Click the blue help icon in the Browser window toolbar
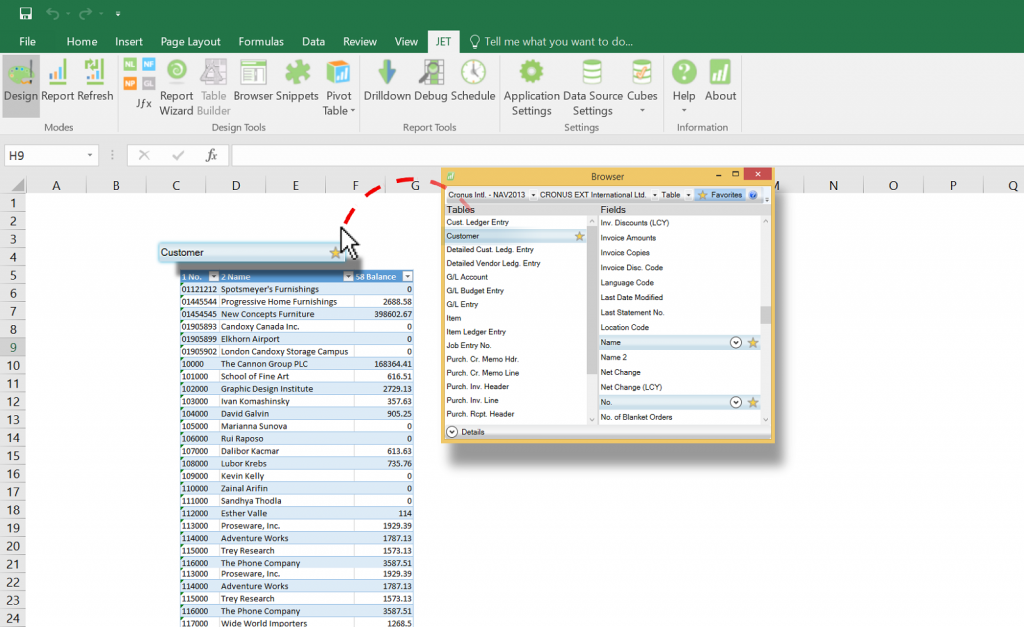 (x=753, y=195)
